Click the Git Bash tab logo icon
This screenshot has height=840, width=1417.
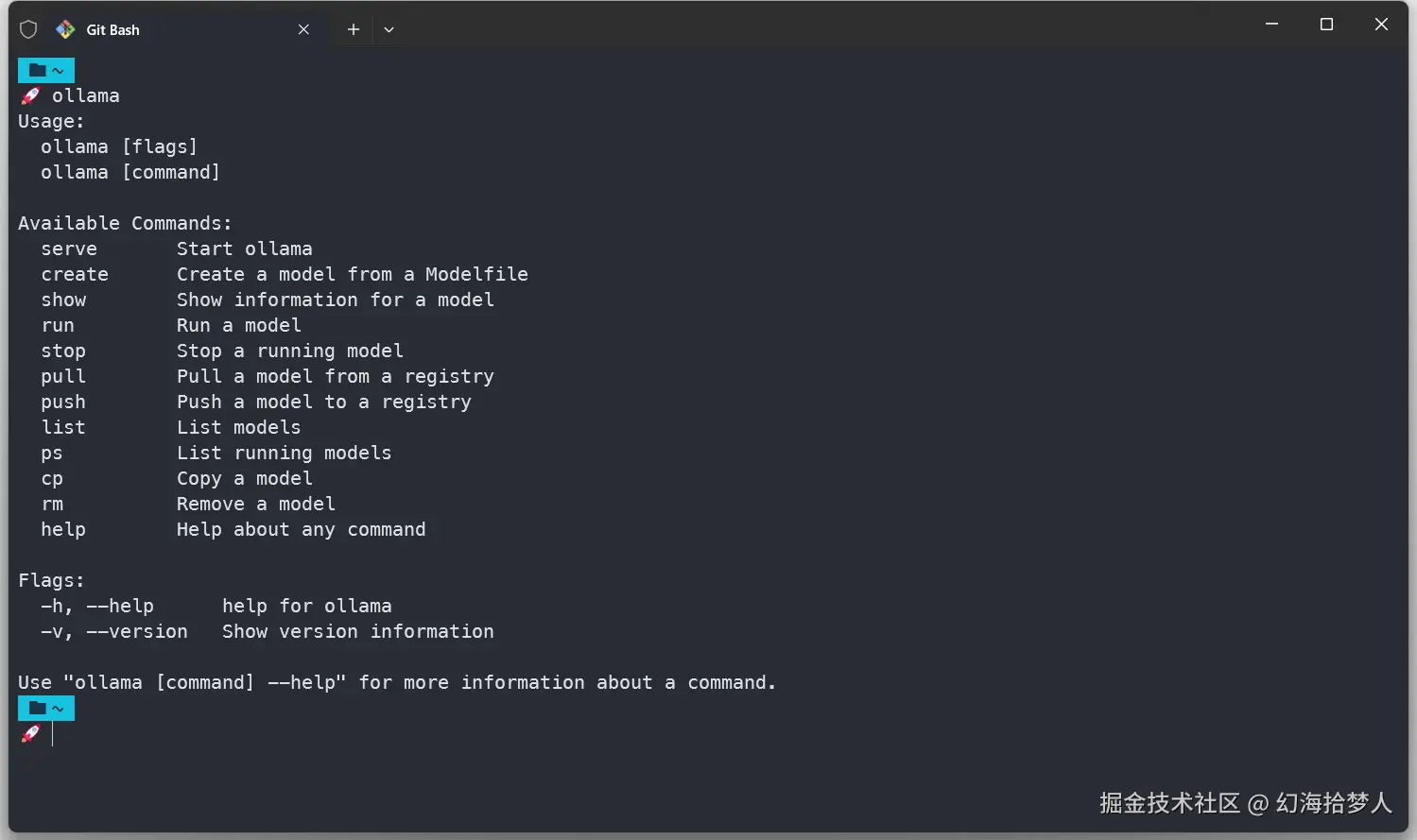(x=65, y=29)
